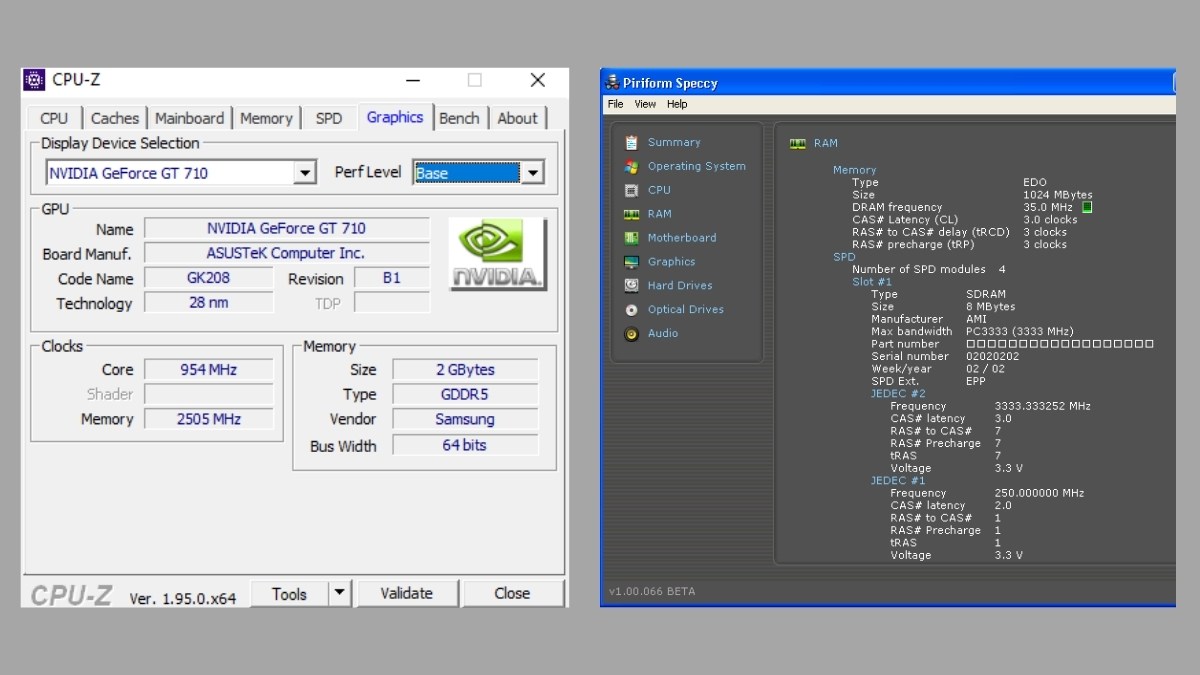Click the 250.000000 MHz frequency value
Screen dimensions: 1200x675
click(1040, 493)
